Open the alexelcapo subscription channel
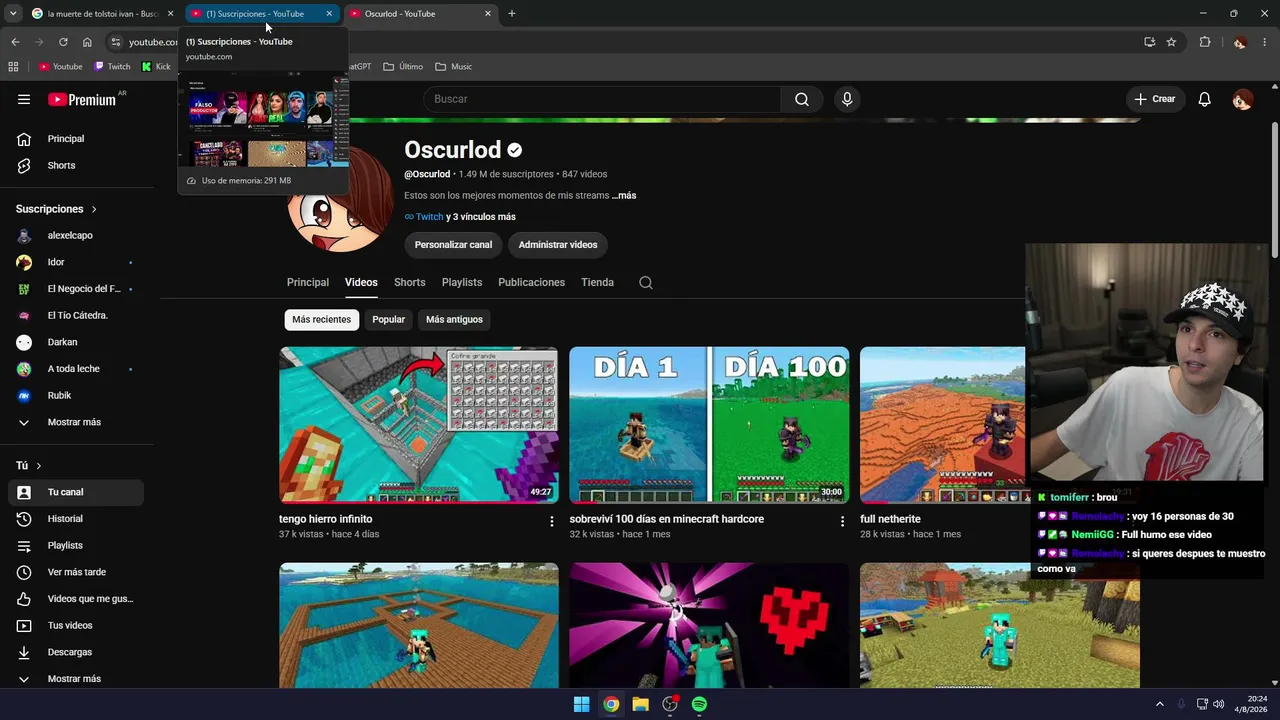1280x720 pixels. click(76, 236)
